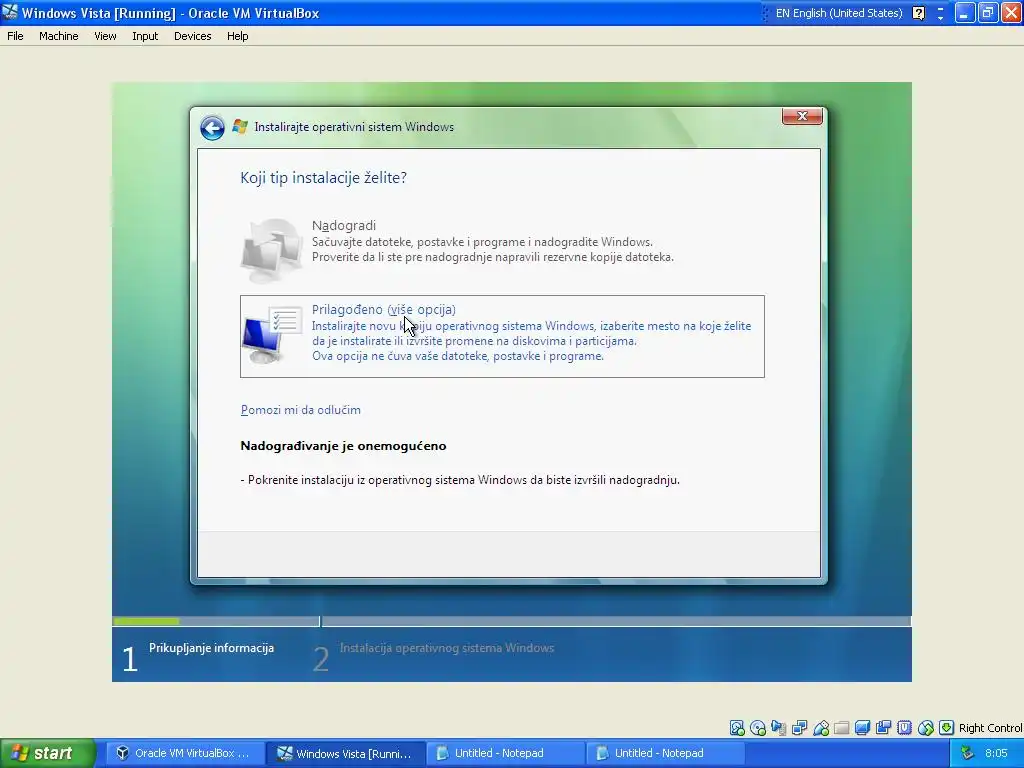Click the 8:05 taskbar clock
Screen dimensions: 1024x768
click(996, 753)
